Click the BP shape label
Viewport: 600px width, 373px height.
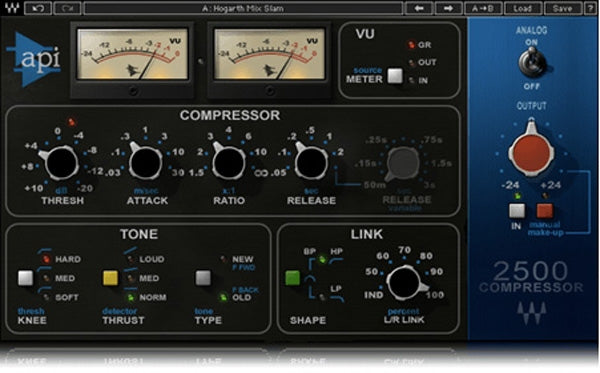point(310,251)
